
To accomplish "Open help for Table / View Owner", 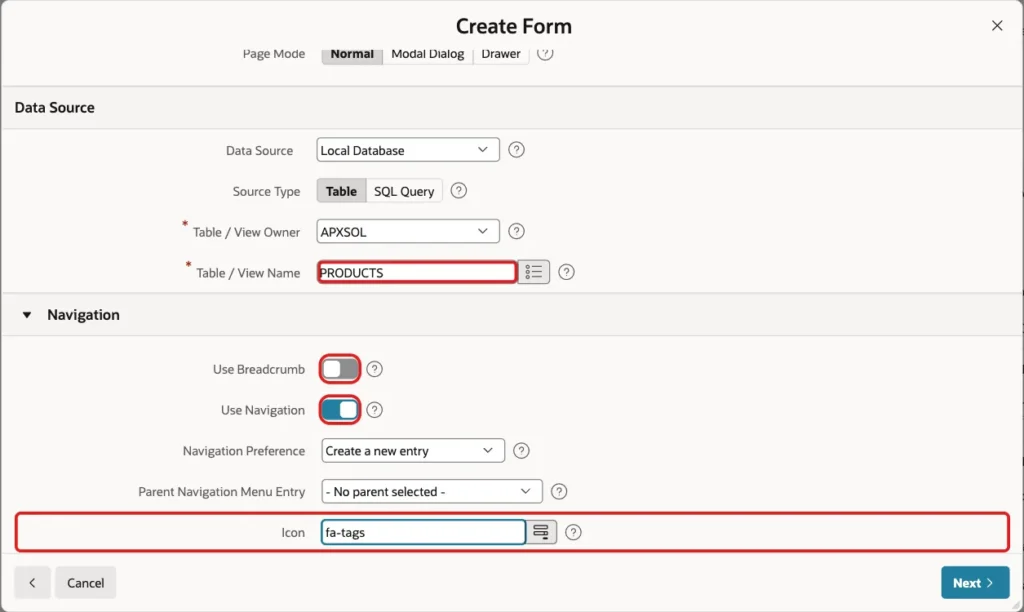I will [516, 231].
